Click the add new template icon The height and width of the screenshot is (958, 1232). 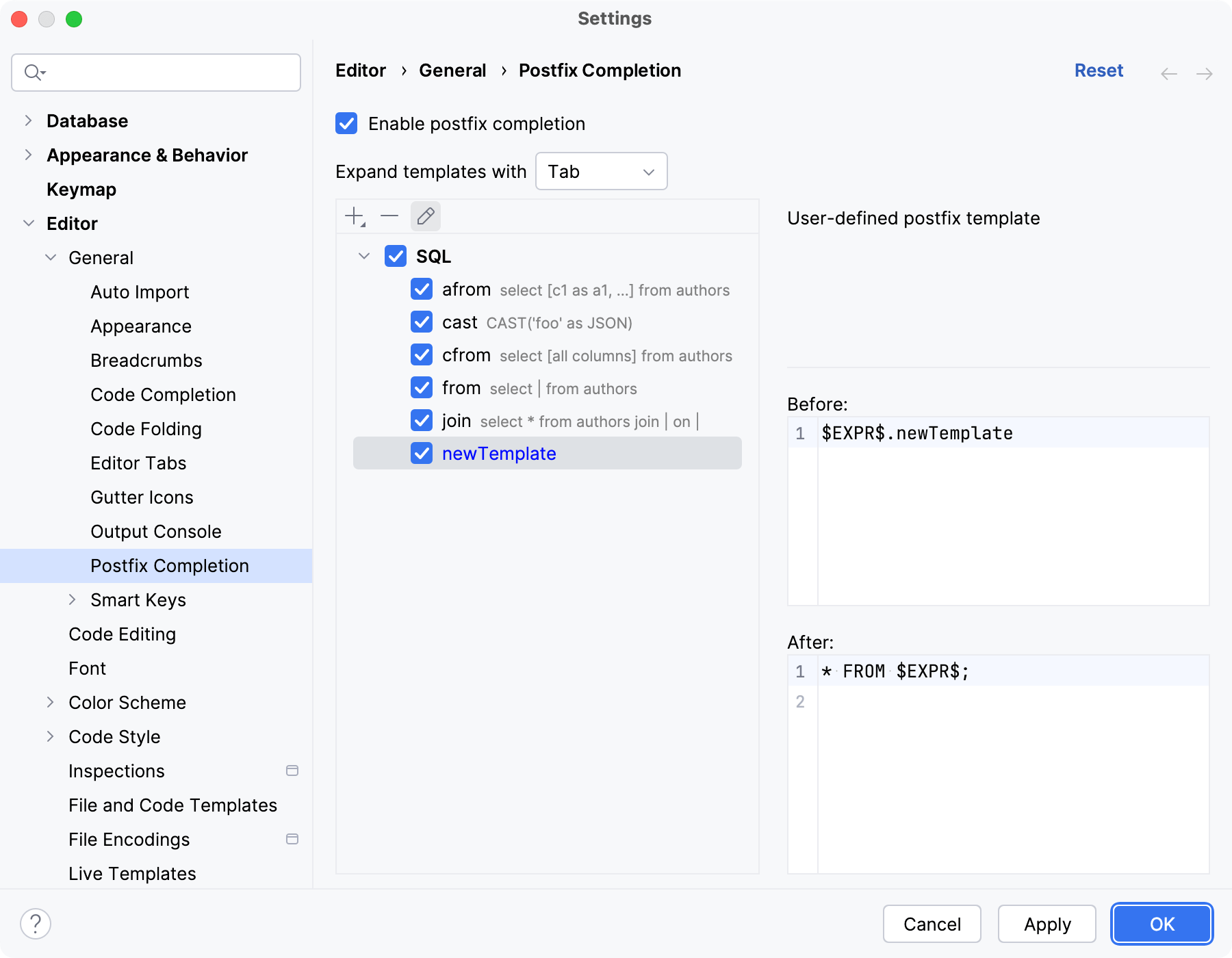(x=352, y=216)
